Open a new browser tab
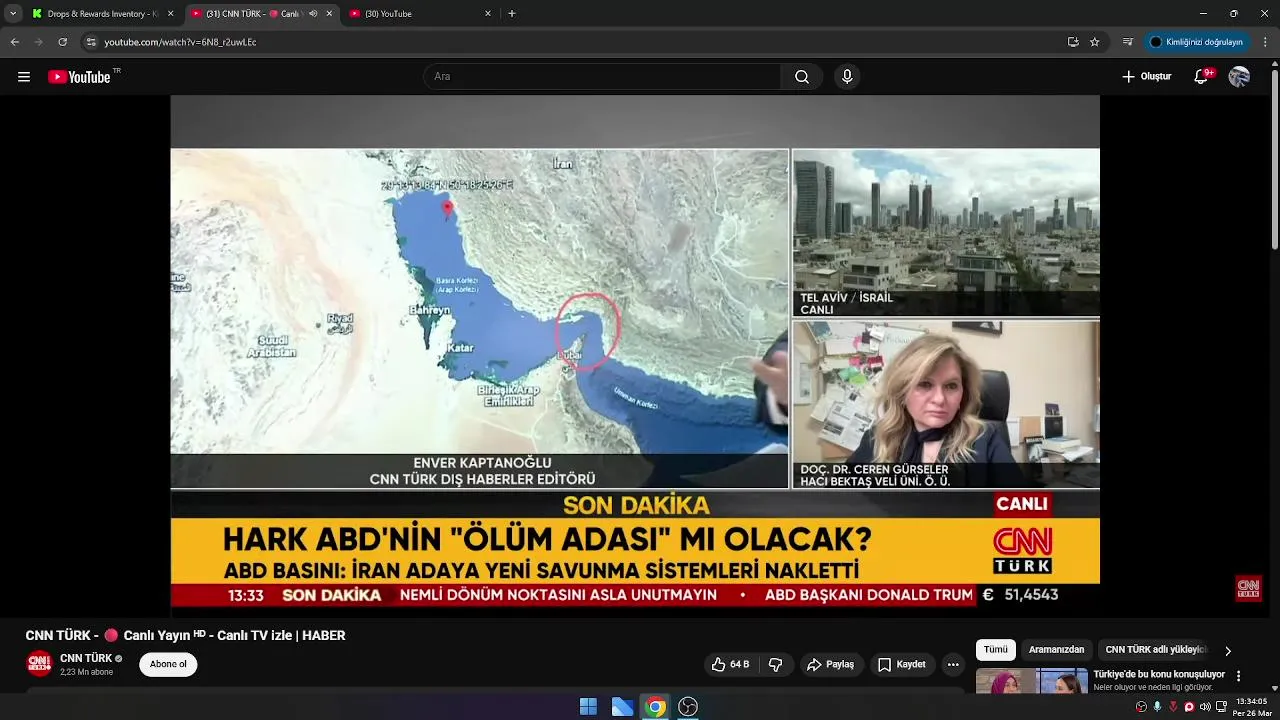Image resolution: width=1280 pixels, height=720 pixels. click(x=512, y=14)
